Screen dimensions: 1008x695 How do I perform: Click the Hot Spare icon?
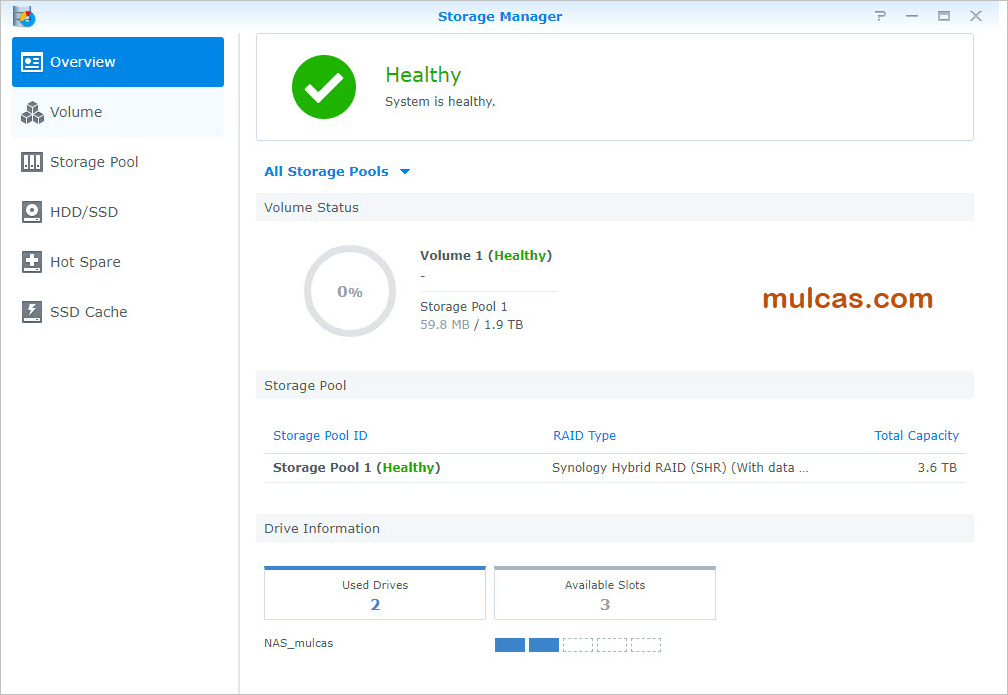[33, 262]
